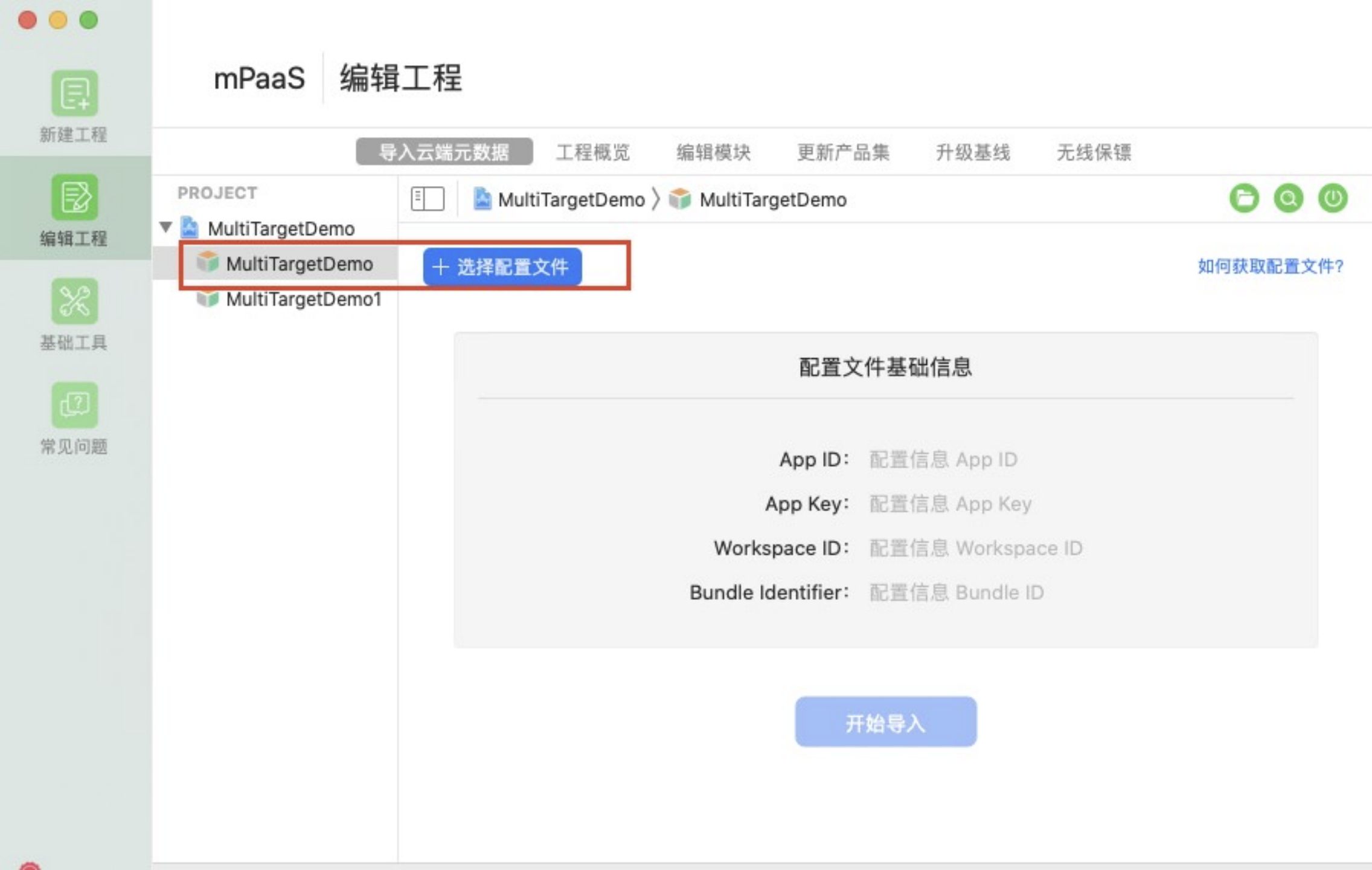Select MultiTargetDemo1 in the project tree
The height and width of the screenshot is (870, 1372).
coord(302,299)
